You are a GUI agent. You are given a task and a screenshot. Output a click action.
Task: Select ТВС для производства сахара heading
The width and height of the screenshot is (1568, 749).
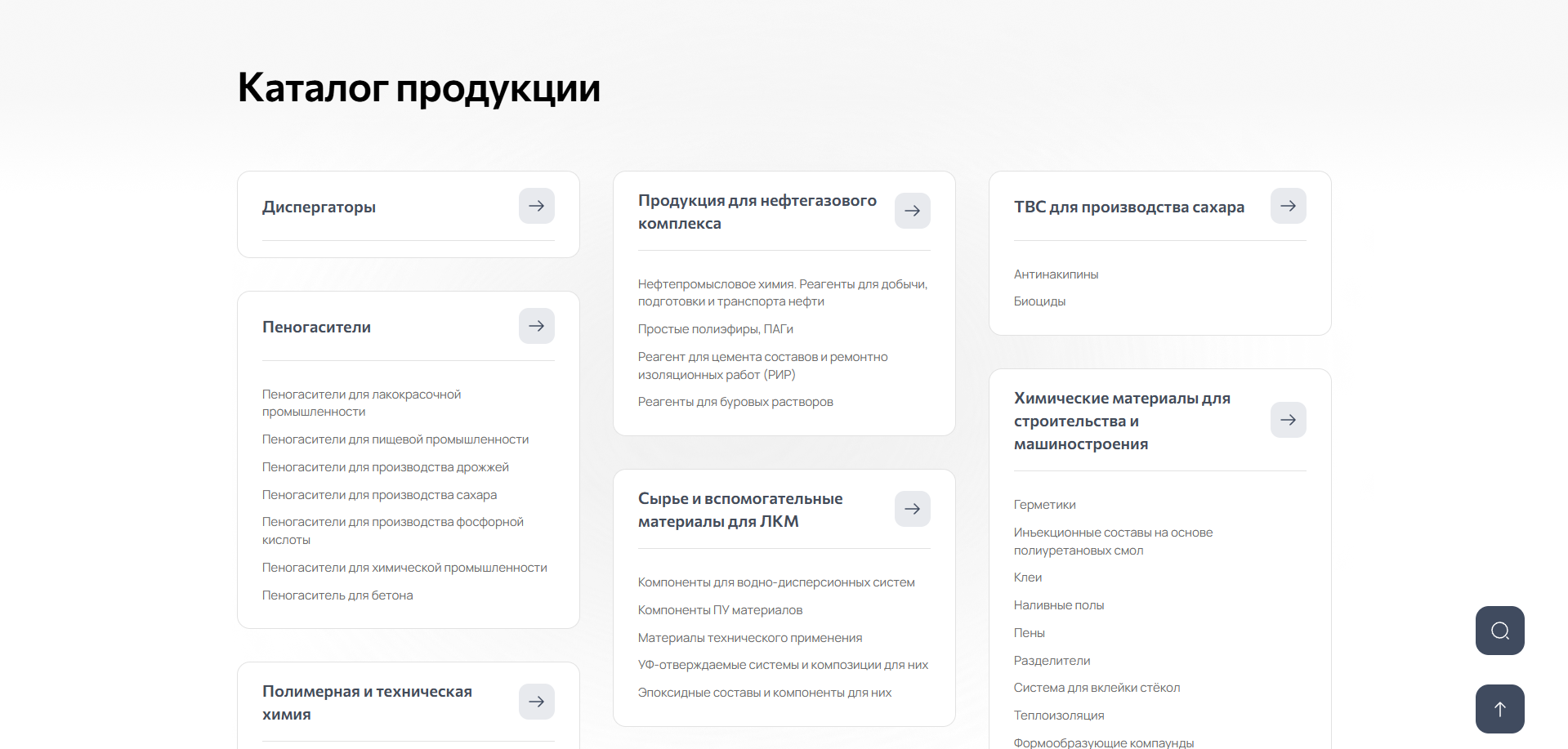1129,207
